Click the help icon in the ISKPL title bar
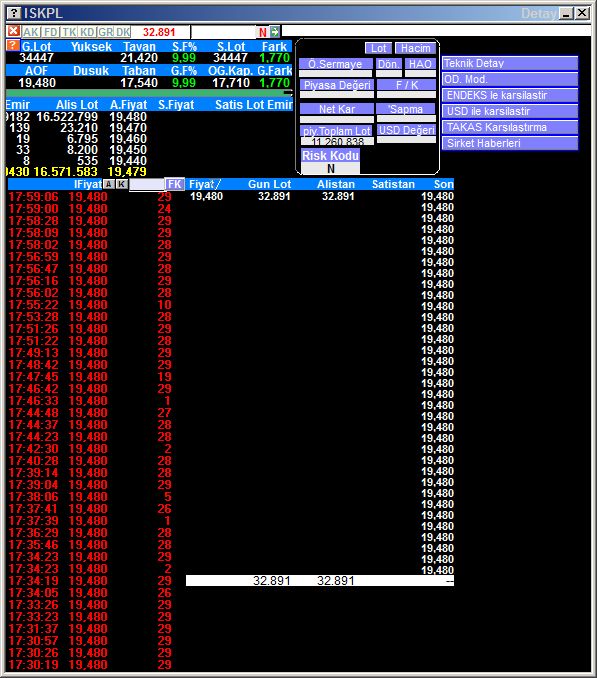Viewport: 597px width, 678px height. tap(14, 13)
